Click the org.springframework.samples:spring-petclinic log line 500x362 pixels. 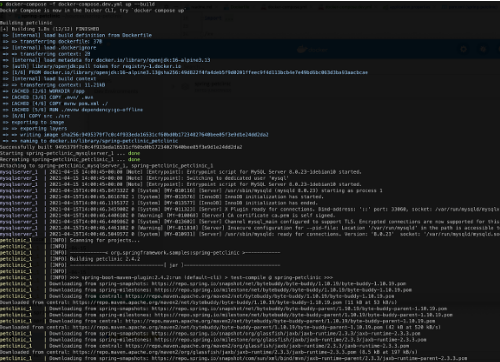tap(175, 253)
